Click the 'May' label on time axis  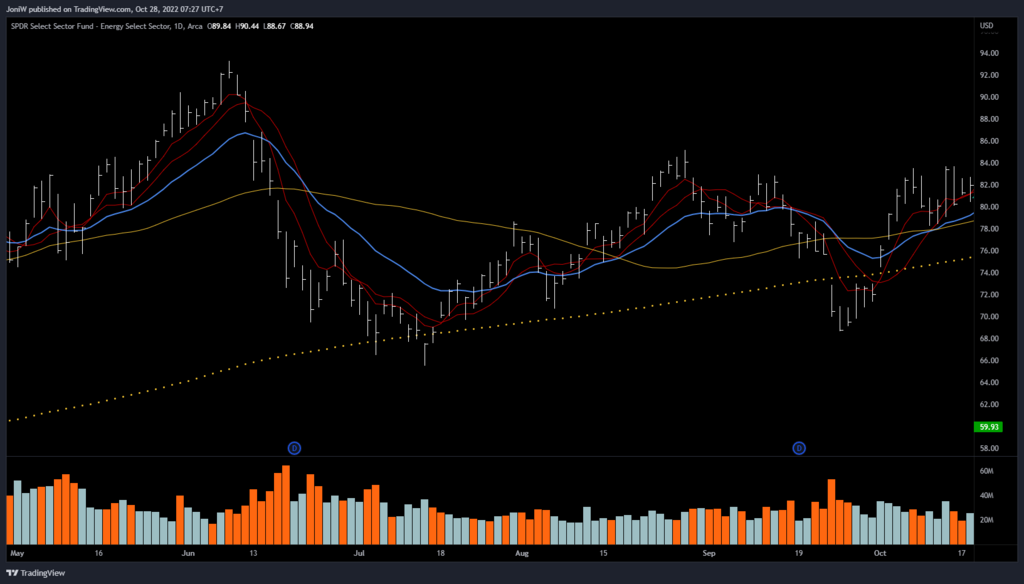15,552
